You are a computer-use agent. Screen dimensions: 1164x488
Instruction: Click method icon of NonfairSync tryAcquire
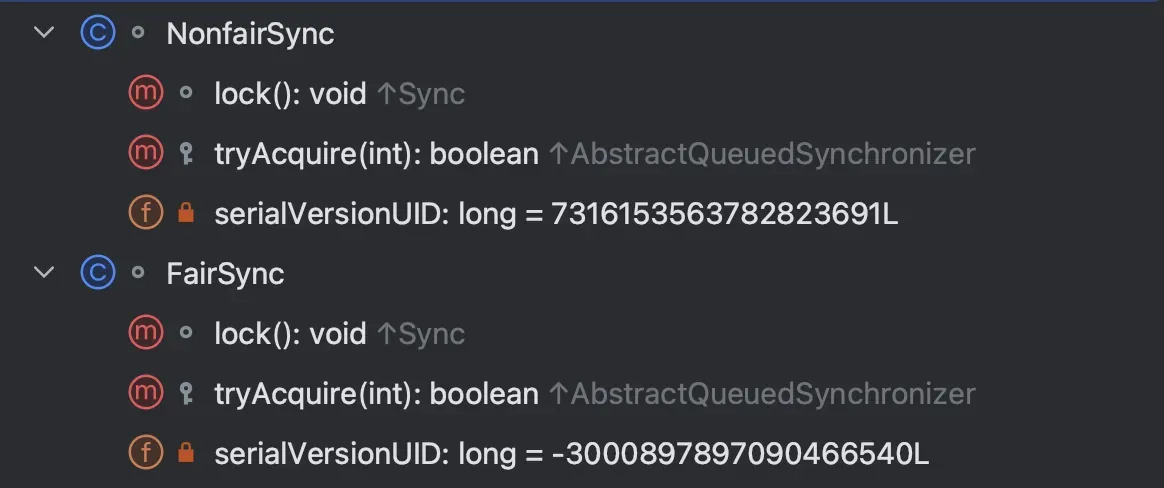pyautogui.click(x=146, y=153)
